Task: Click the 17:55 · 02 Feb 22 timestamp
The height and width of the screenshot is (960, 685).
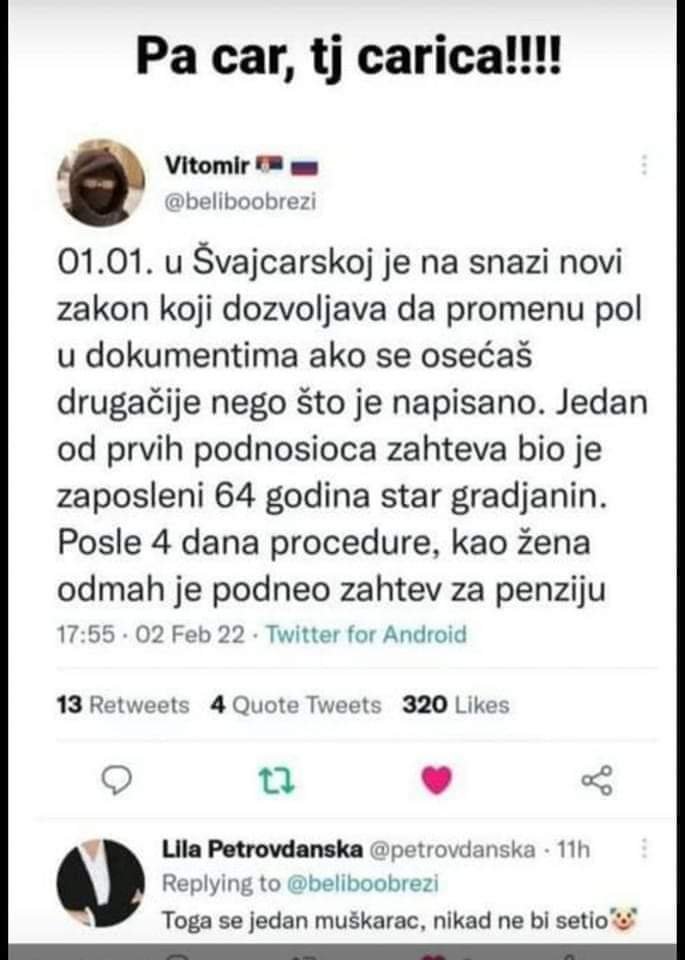Action: (x=151, y=634)
